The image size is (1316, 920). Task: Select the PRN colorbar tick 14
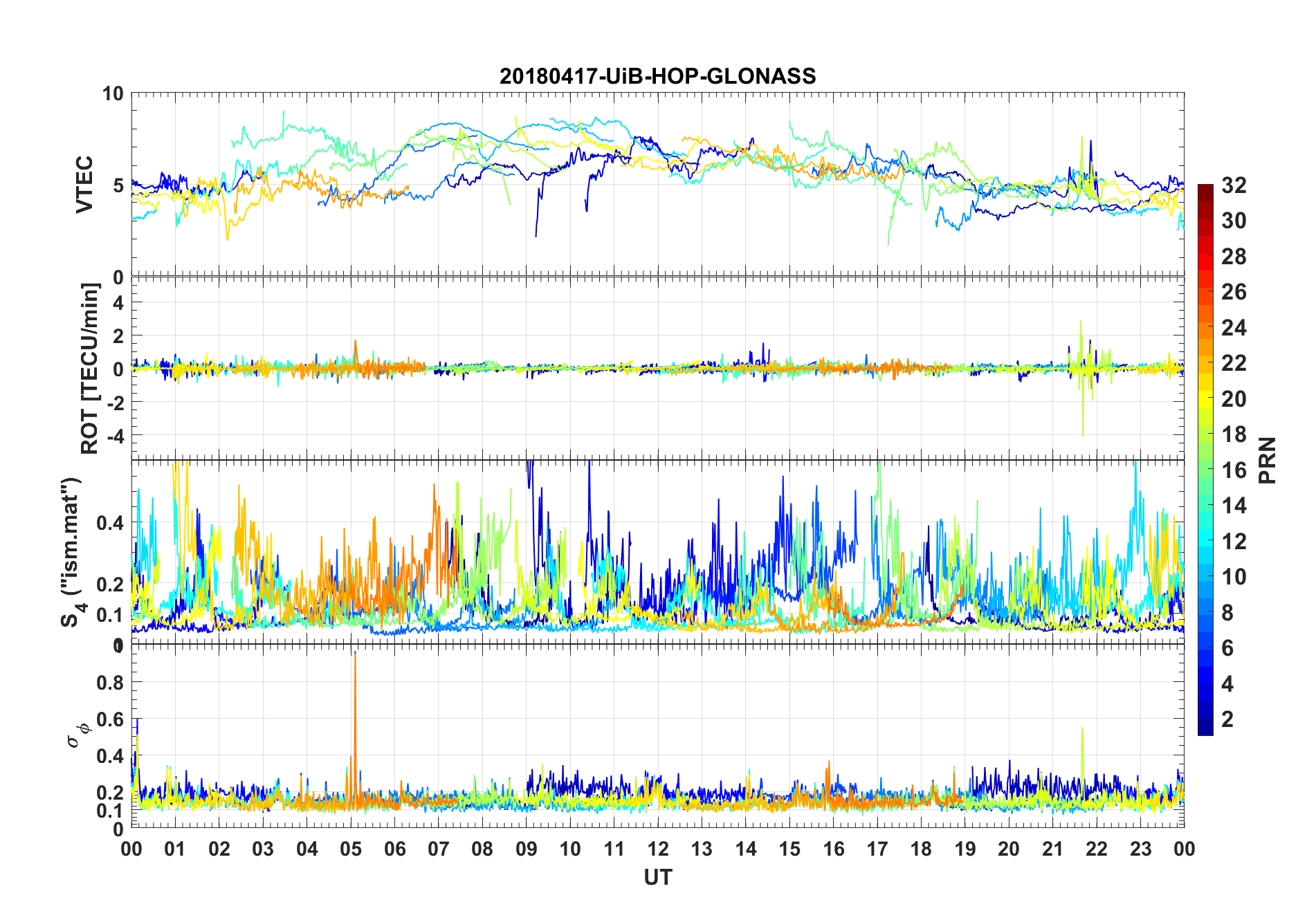[1234, 505]
